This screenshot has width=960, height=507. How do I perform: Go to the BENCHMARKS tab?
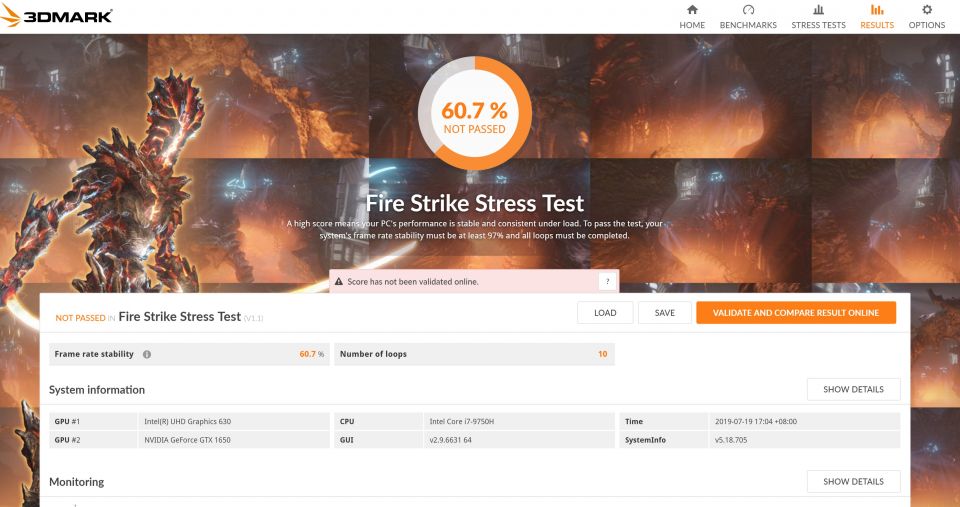click(x=748, y=25)
